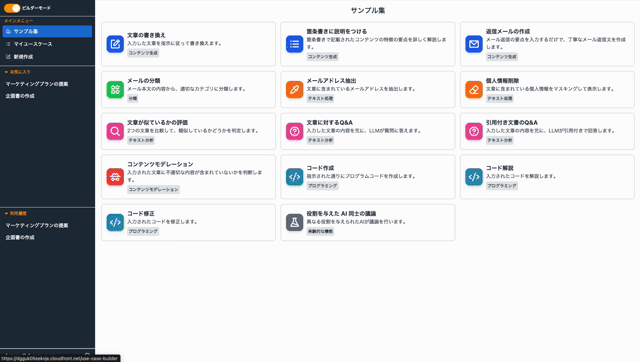Click コンテンツ生成 tag on 箇条書きに説明をつける card
The width and height of the screenshot is (640, 362).
coord(322,57)
